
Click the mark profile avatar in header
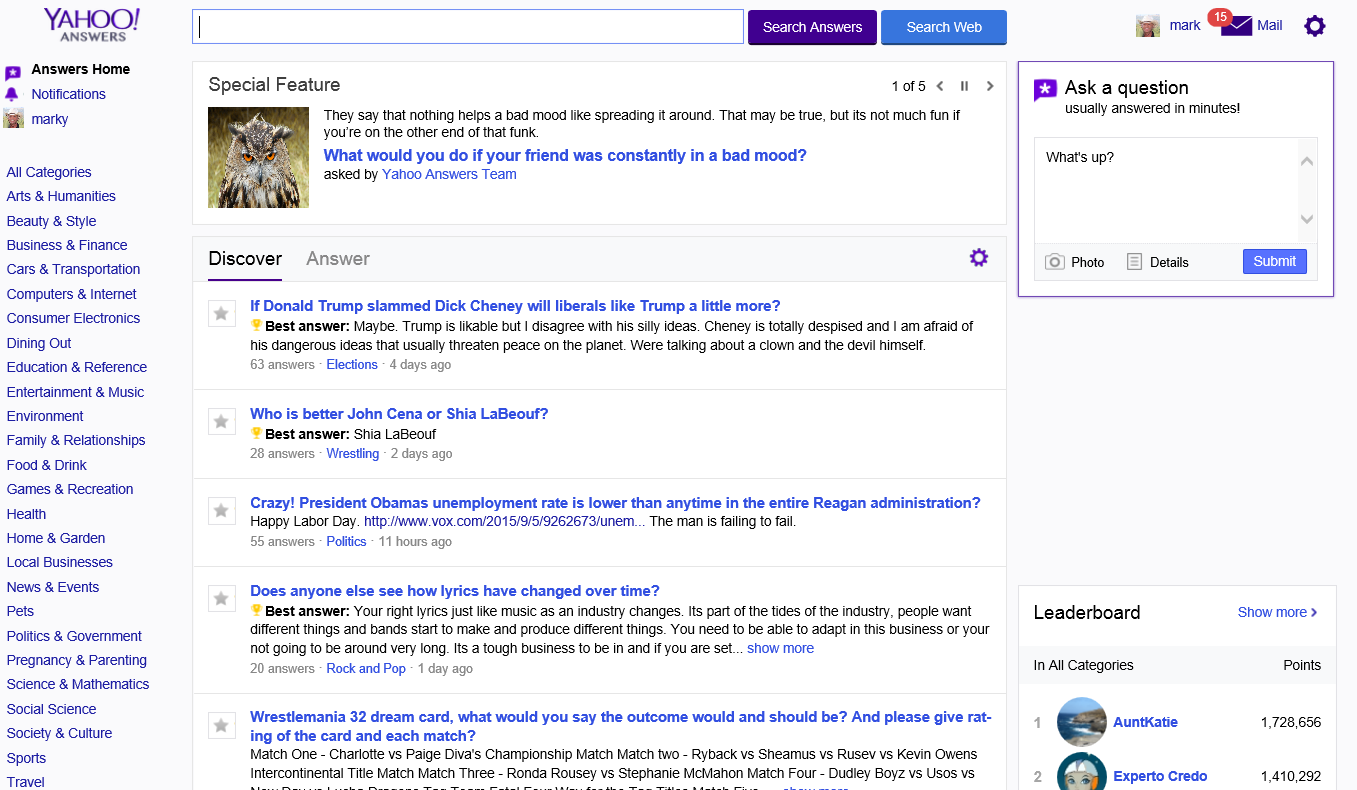pyautogui.click(x=1148, y=26)
